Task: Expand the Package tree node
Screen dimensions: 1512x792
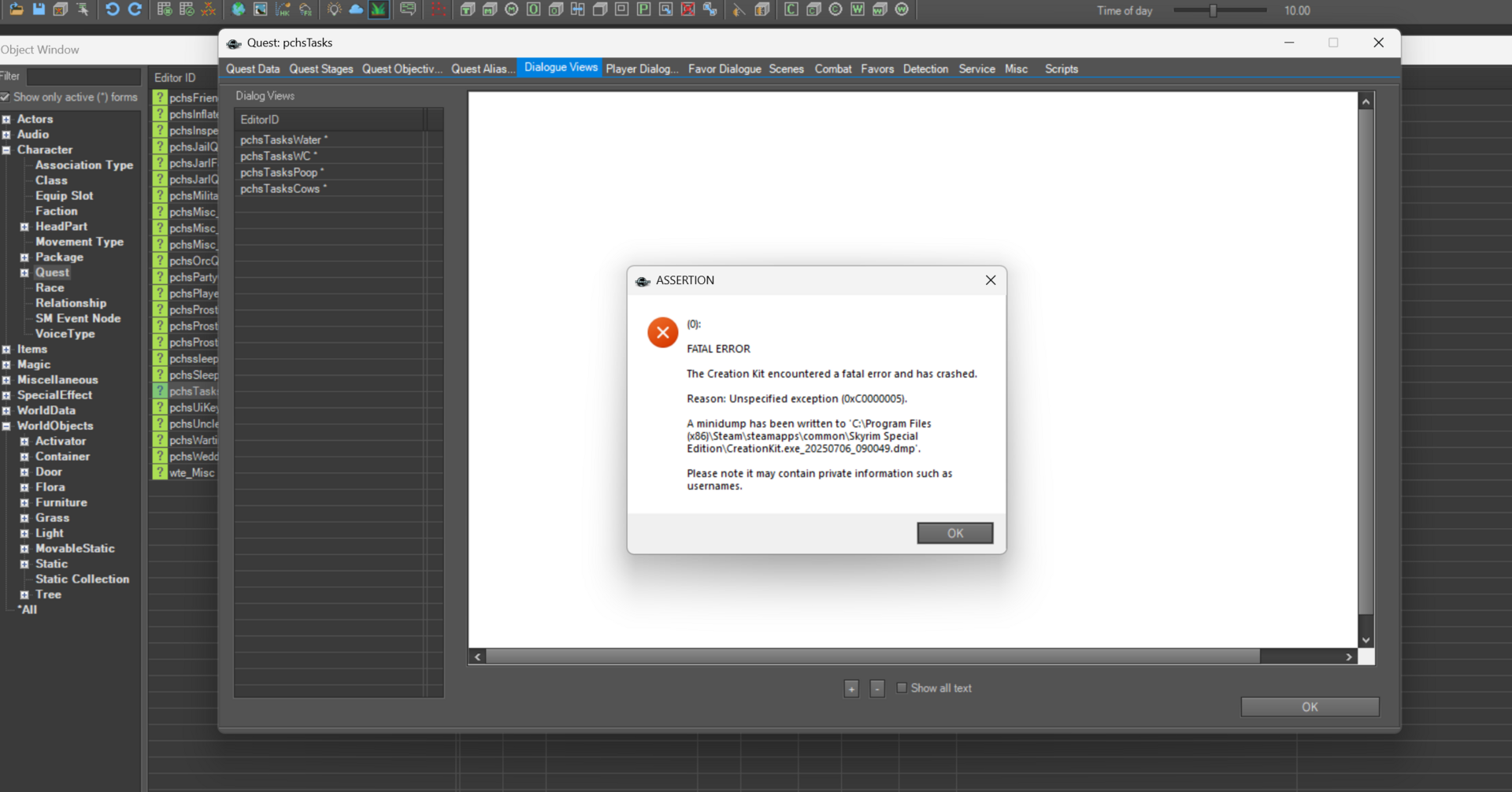Action: coord(24,257)
